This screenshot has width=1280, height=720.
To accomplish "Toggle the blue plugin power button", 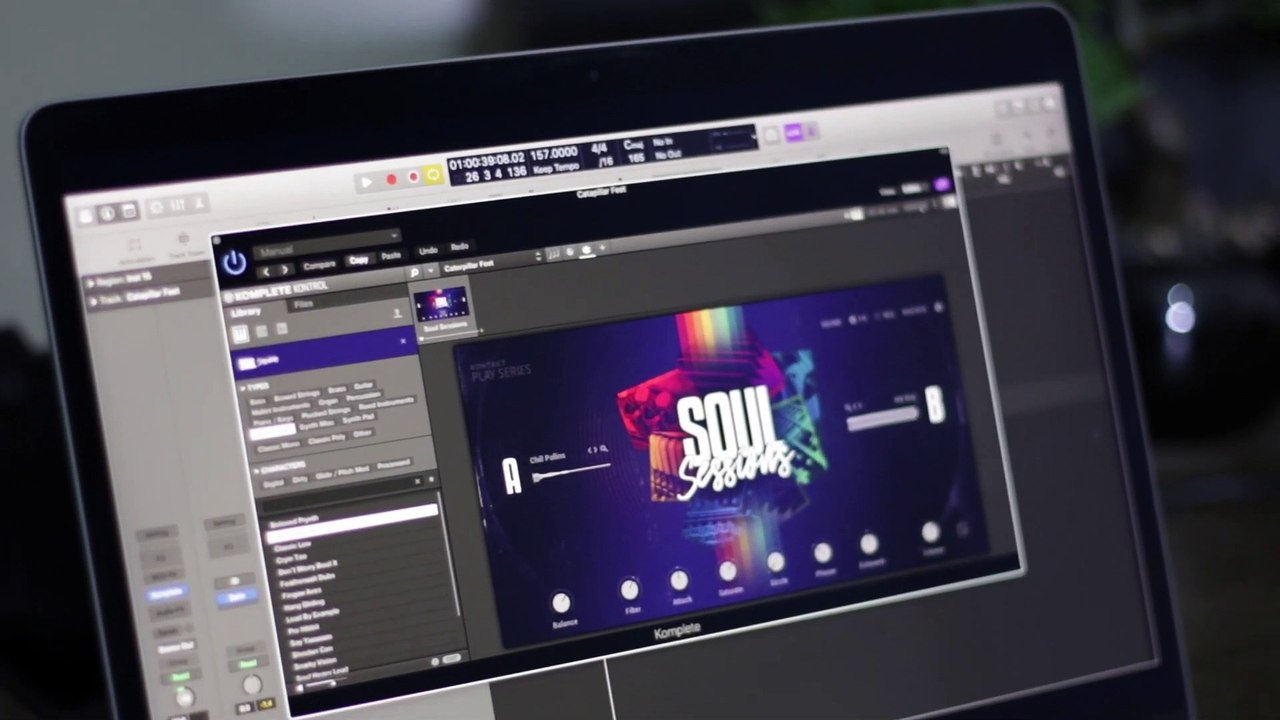I will (x=234, y=263).
